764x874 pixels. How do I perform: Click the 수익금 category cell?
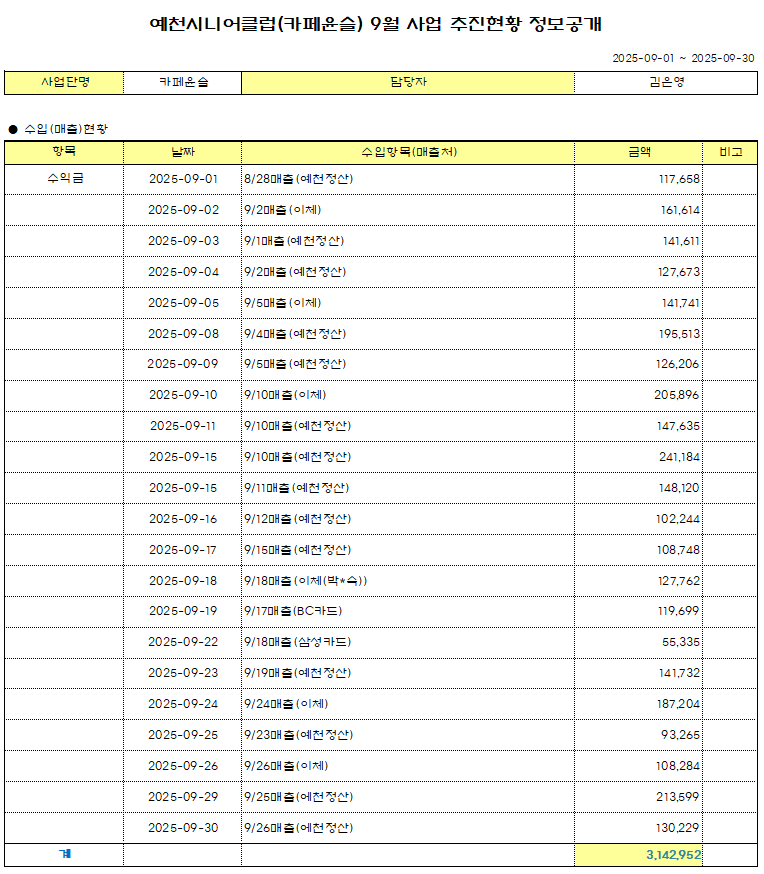click(x=64, y=179)
